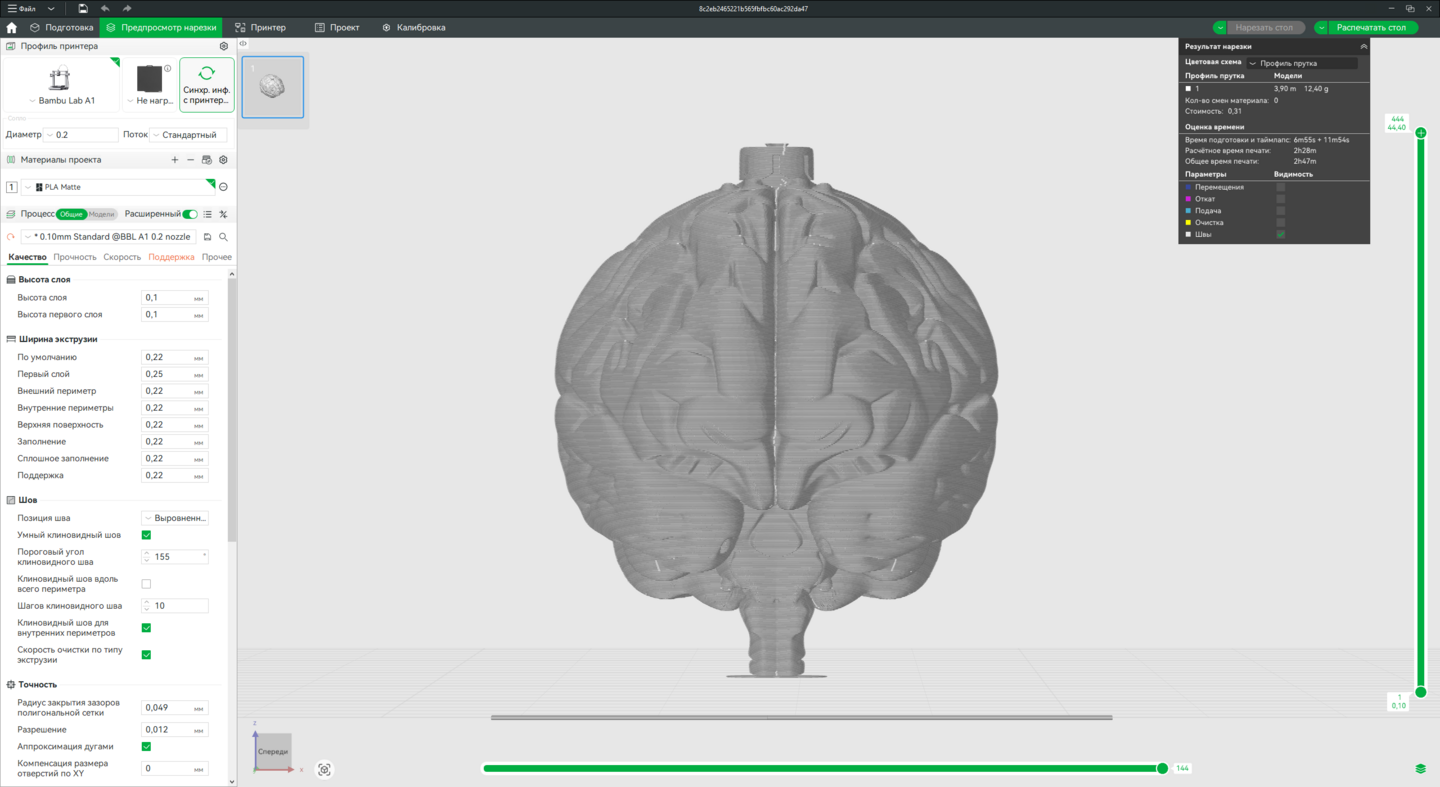Enable Подача visibility checkbox

(1280, 211)
